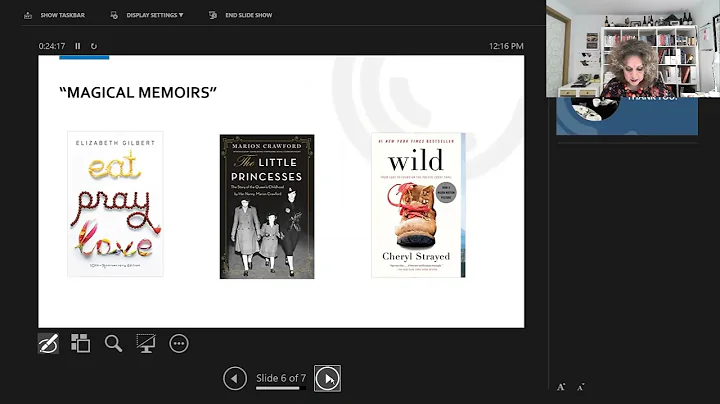
Task: Click the Eat Pray Love book cover
Action: click(115, 204)
